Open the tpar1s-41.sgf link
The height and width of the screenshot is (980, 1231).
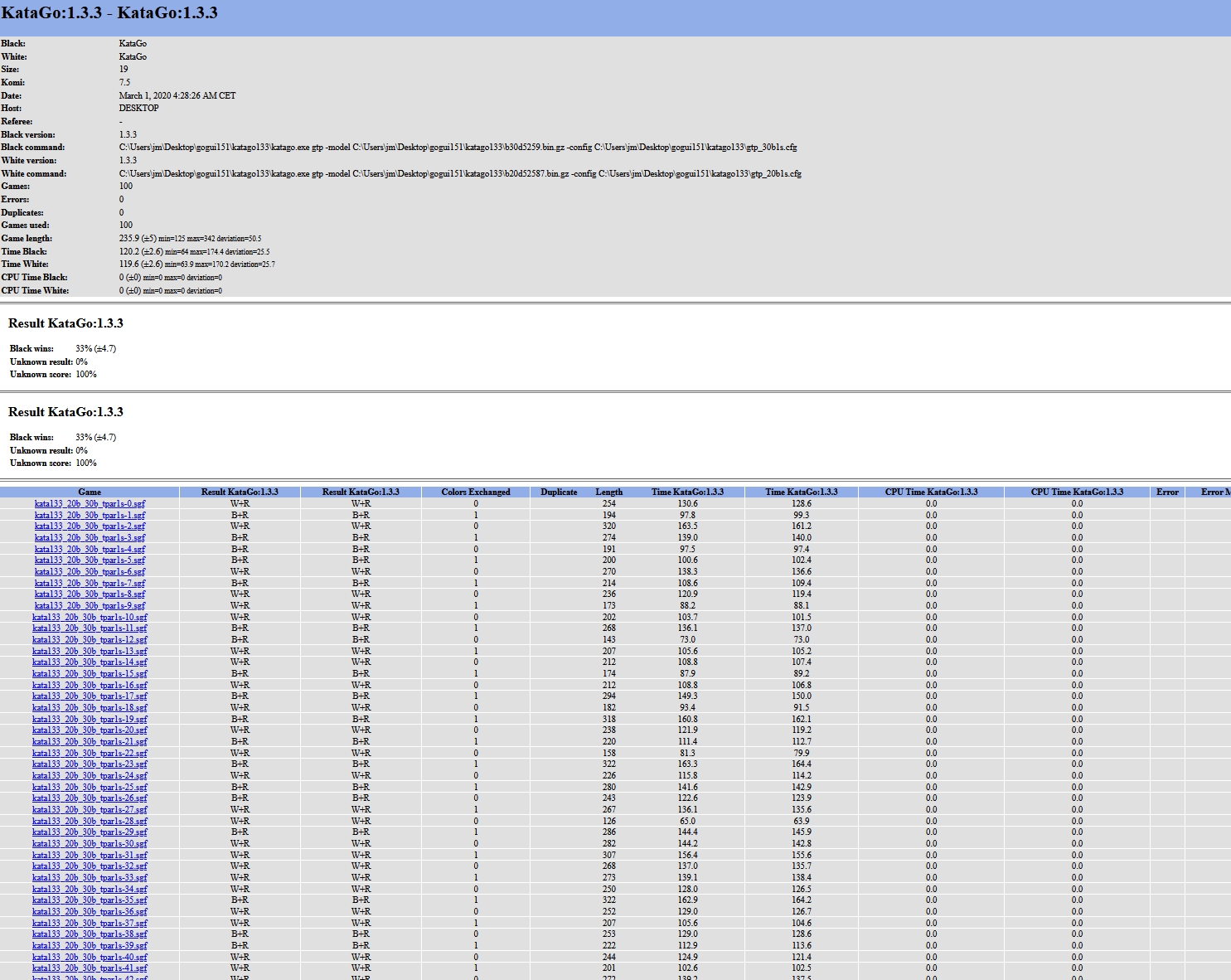(90, 968)
